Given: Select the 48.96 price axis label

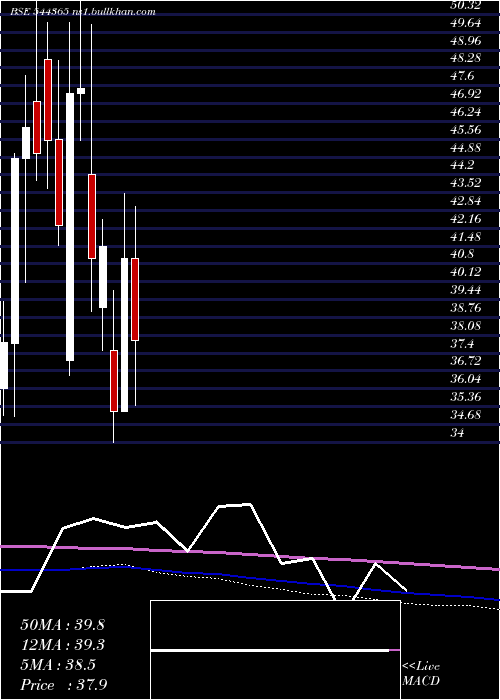Looking at the screenshot, I should point(466,41).
